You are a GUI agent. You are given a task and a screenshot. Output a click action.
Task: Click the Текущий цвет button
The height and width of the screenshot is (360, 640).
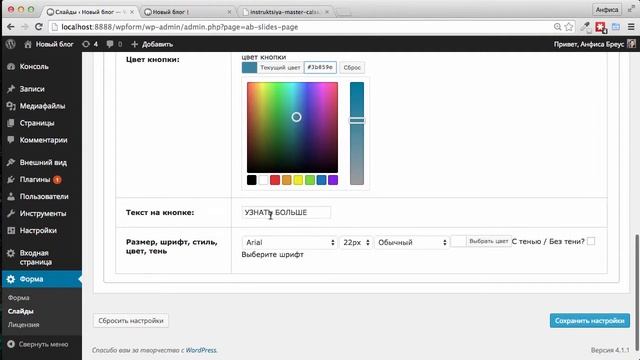pos(280,68)
